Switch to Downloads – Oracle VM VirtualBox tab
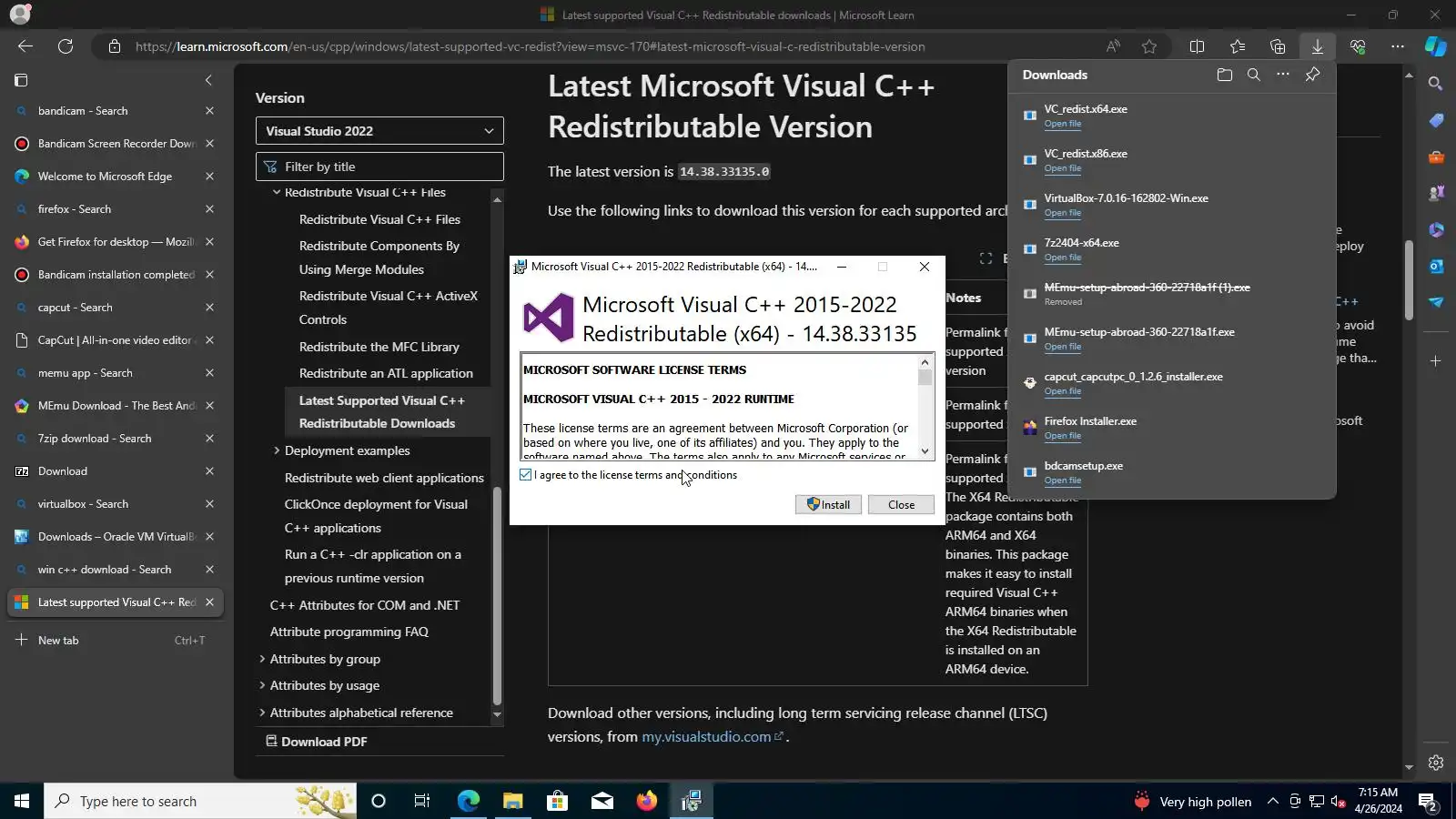 115,537
